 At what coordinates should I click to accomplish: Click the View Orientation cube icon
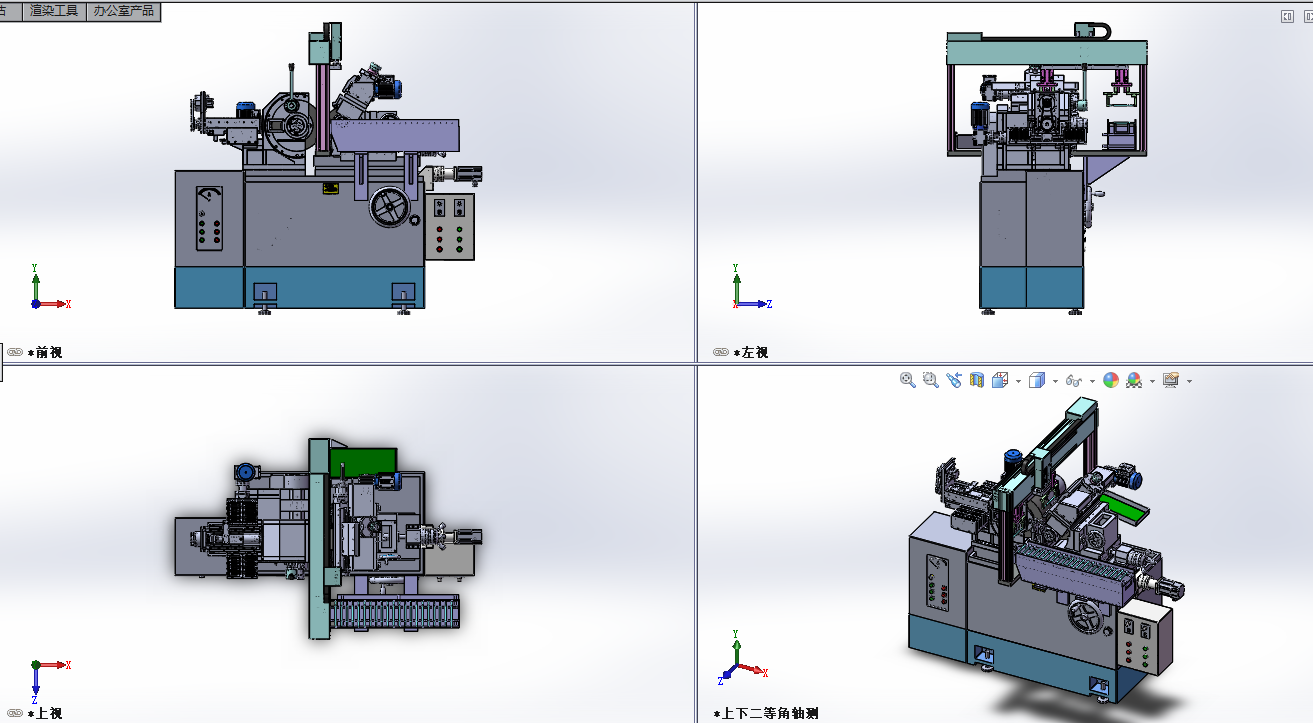pyautogui.click(x=999, y=380)
